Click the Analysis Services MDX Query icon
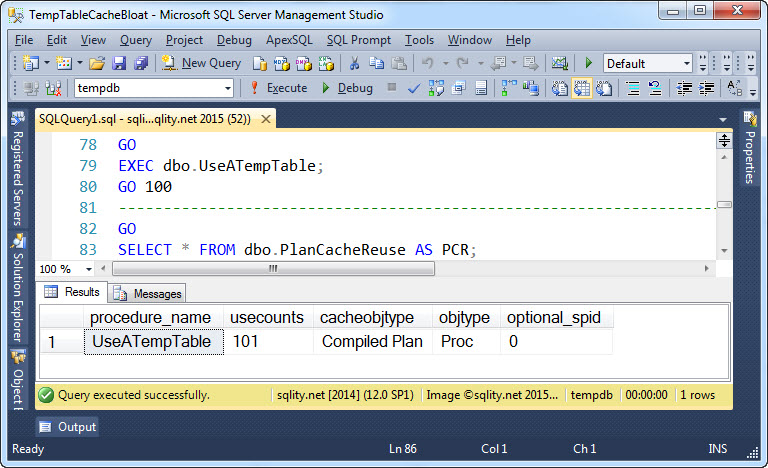 click(282, 63)
